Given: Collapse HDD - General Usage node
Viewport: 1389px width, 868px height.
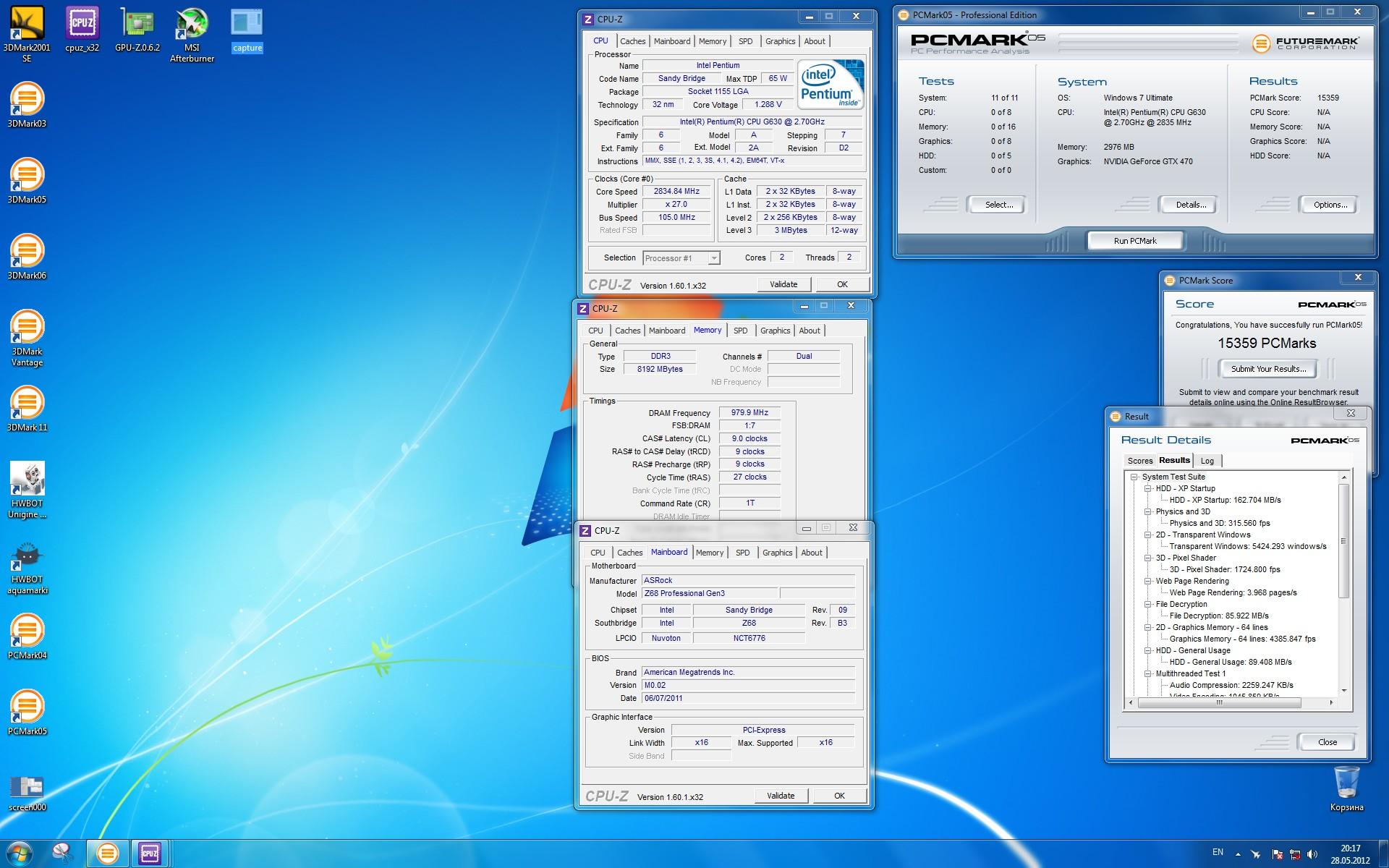Looking at the screenshot, I should click(1147, 651).
